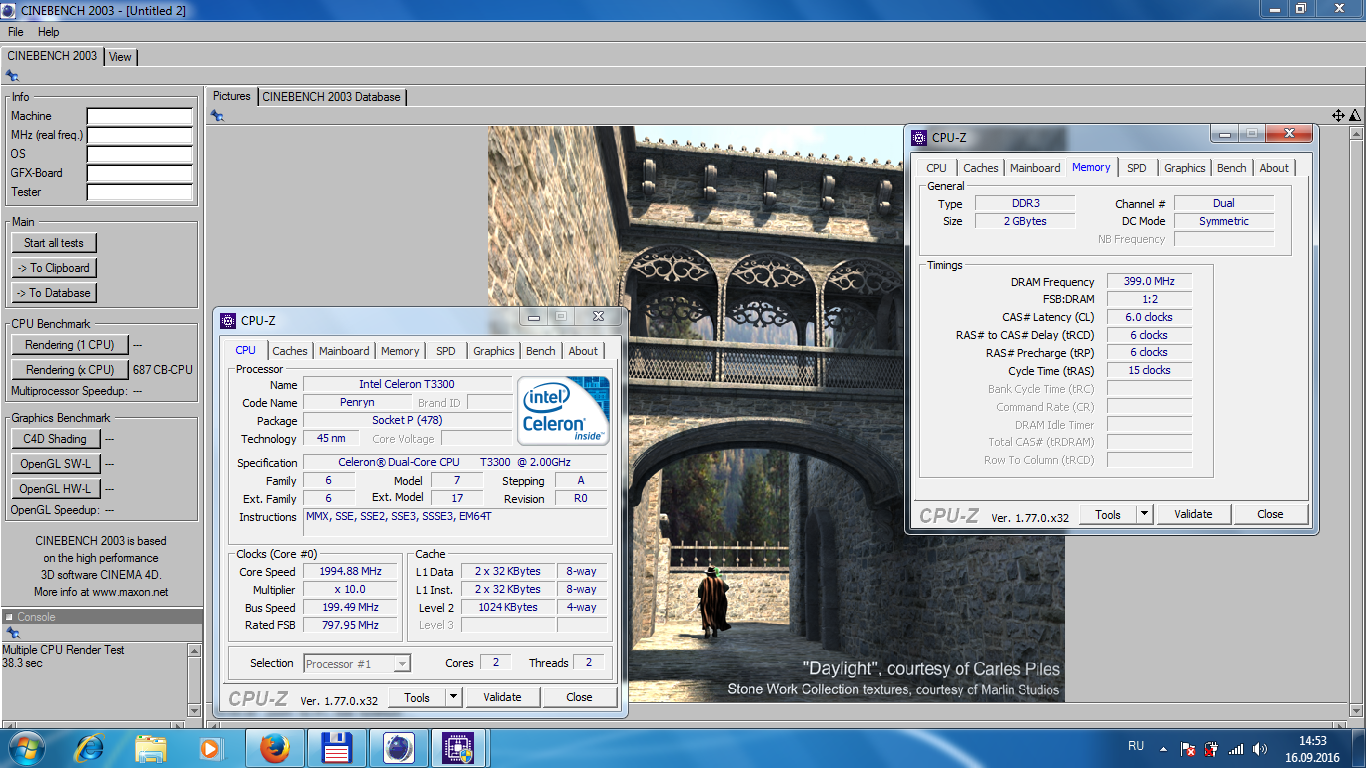Open Caches tab in left CPU-Z window
Screen dimensions: 1366x768
290,351
